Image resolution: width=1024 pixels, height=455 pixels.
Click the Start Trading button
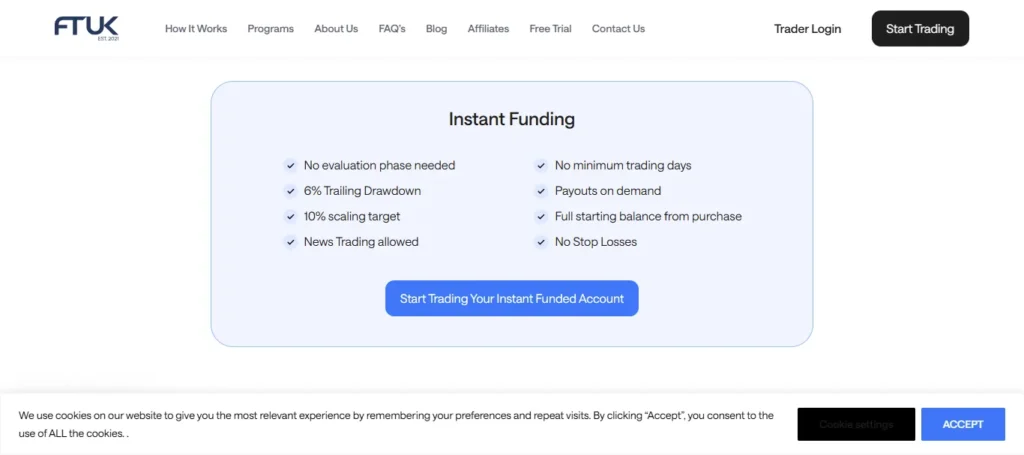[920, 29]
